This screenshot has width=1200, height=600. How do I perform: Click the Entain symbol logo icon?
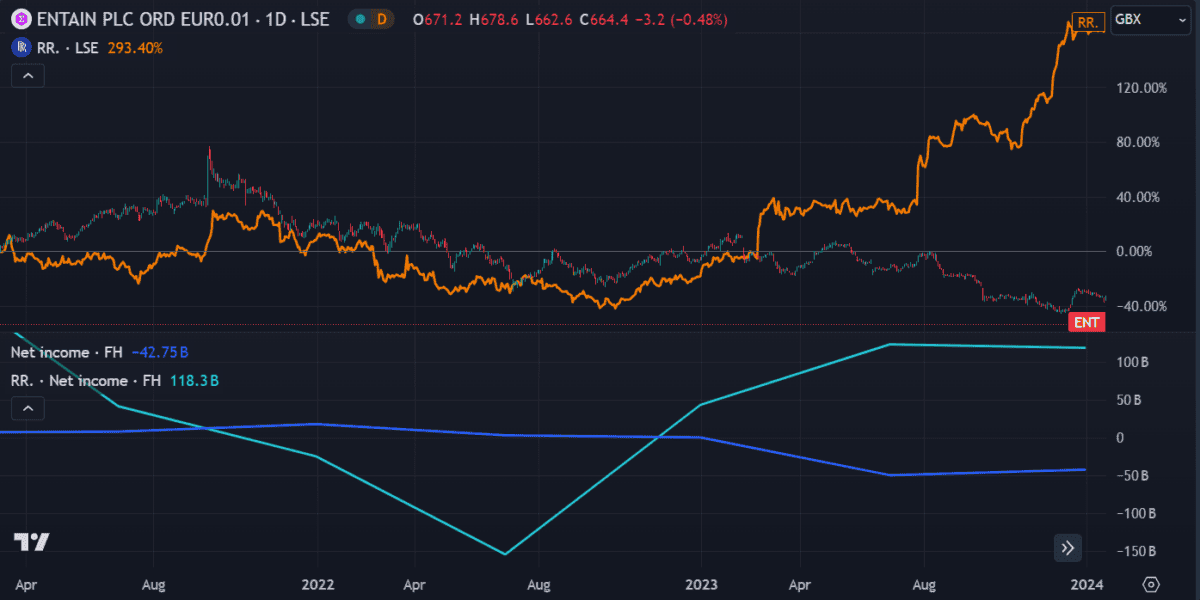[19, 19]
